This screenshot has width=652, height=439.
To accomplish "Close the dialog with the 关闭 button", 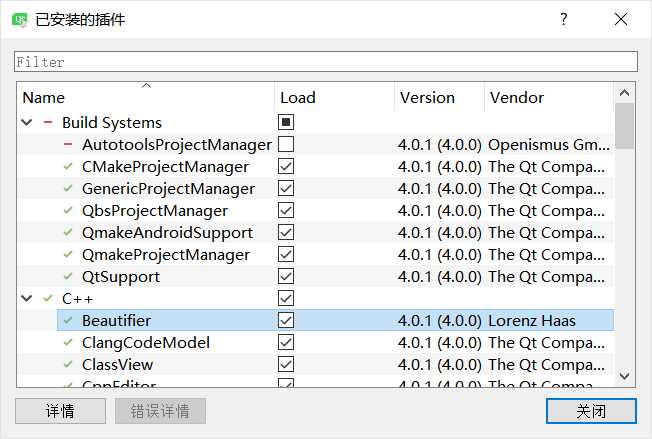I will [591, 411].
